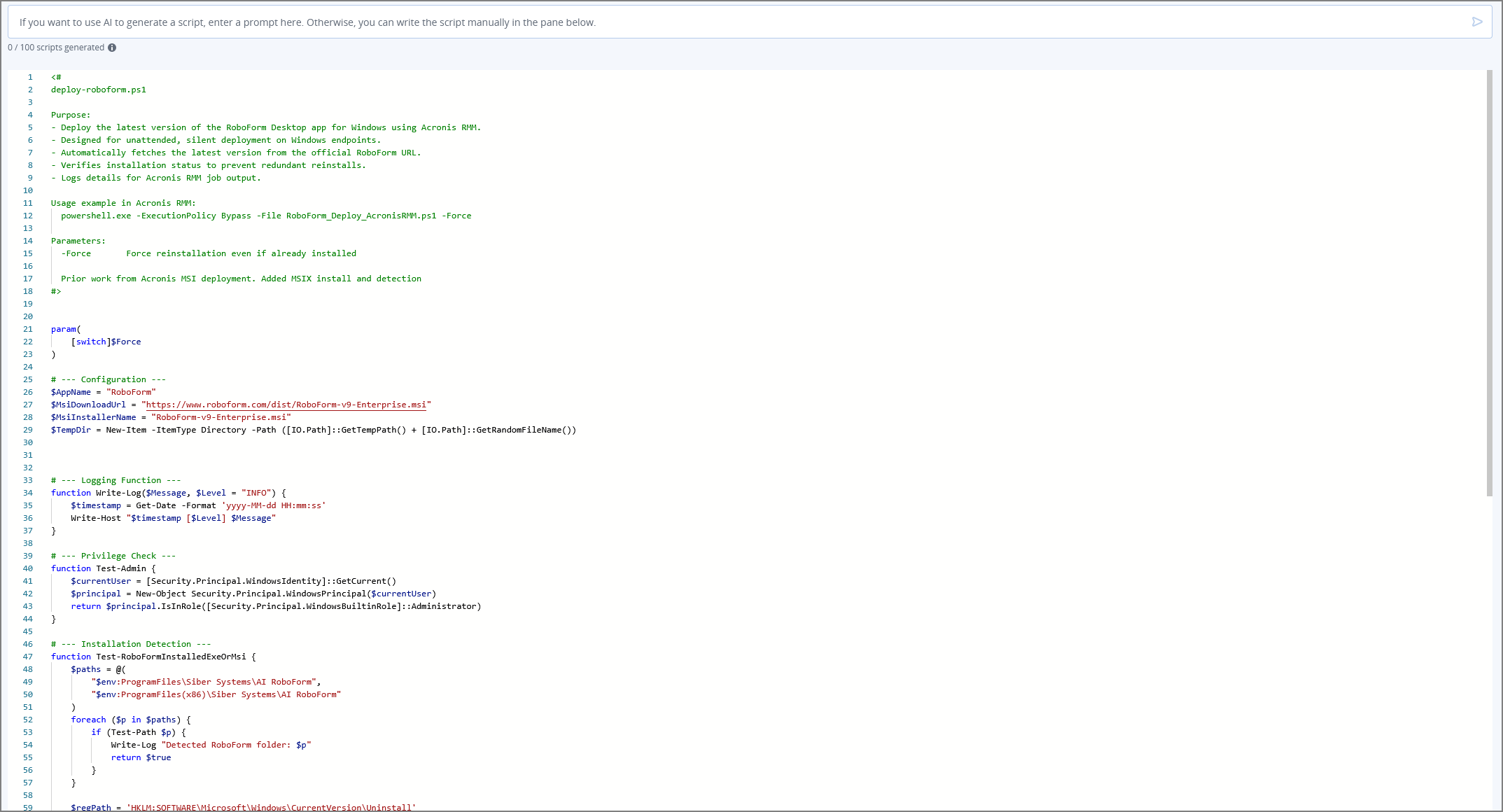This screenshot has height=812, width=1503.
Task: Click the date format string 'yyyy-MM-dd HH:mm:ss'
Action: coord(274,505)
